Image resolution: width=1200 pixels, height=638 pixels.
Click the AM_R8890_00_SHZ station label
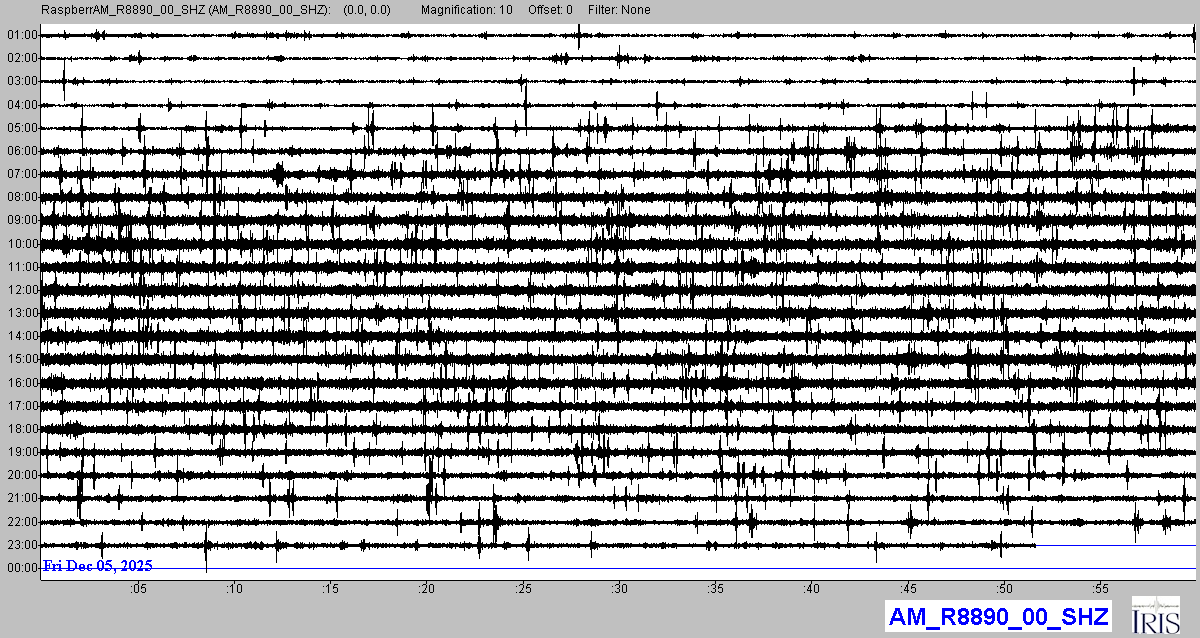(998, 616)
